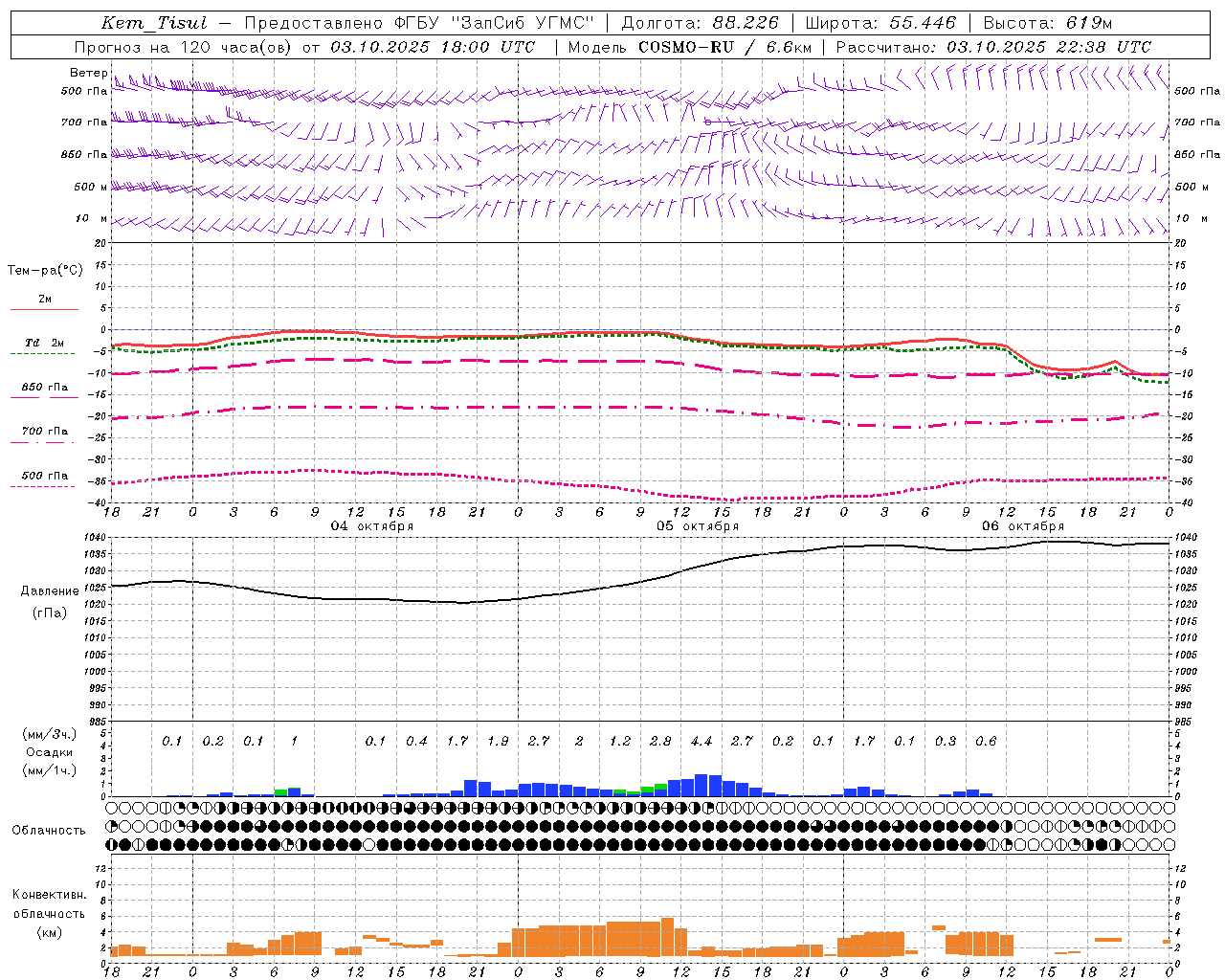Image resolution: width=1225 pixels, height=980 pixels.
Task: Click the precipitation value 1.2
Action: pyautogui.click(x=620, y=741)
